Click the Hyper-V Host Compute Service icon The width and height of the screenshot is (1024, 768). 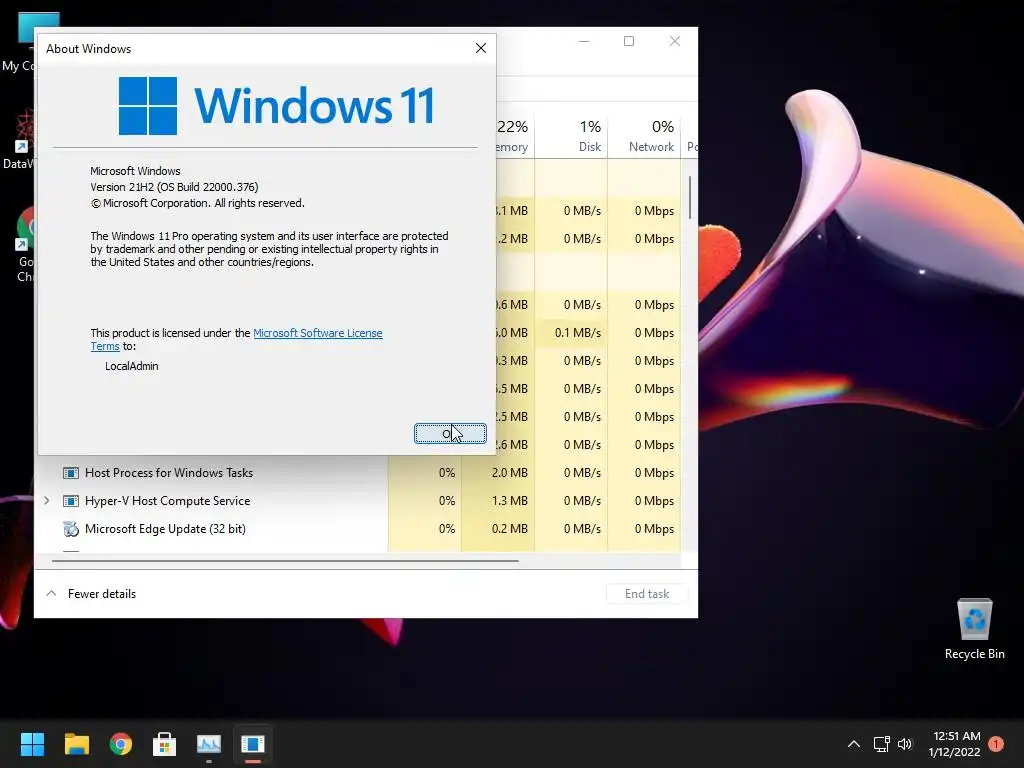[71, 501]
